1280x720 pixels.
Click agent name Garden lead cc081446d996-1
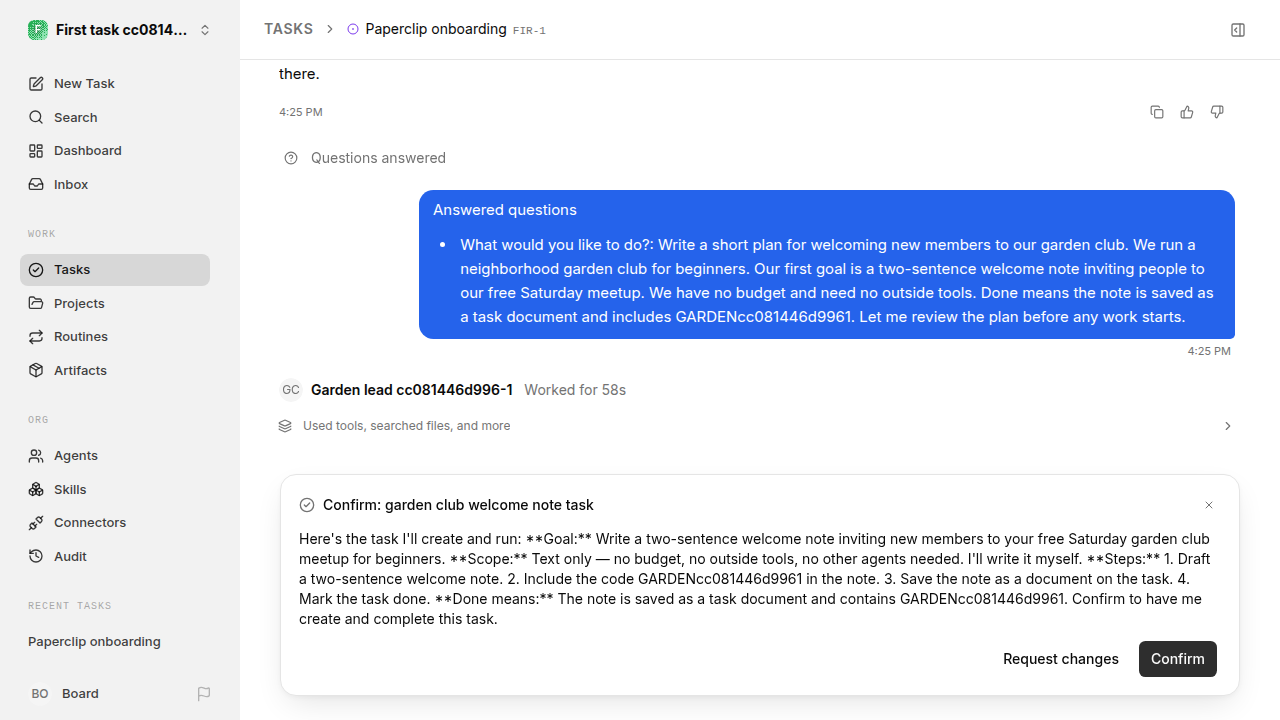point(412,390)
